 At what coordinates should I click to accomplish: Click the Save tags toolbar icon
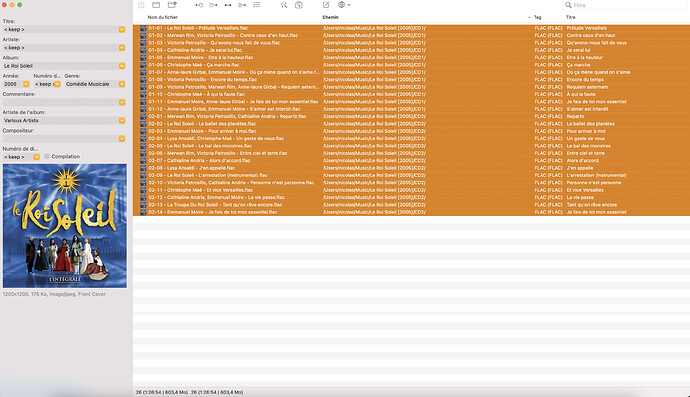141,5
